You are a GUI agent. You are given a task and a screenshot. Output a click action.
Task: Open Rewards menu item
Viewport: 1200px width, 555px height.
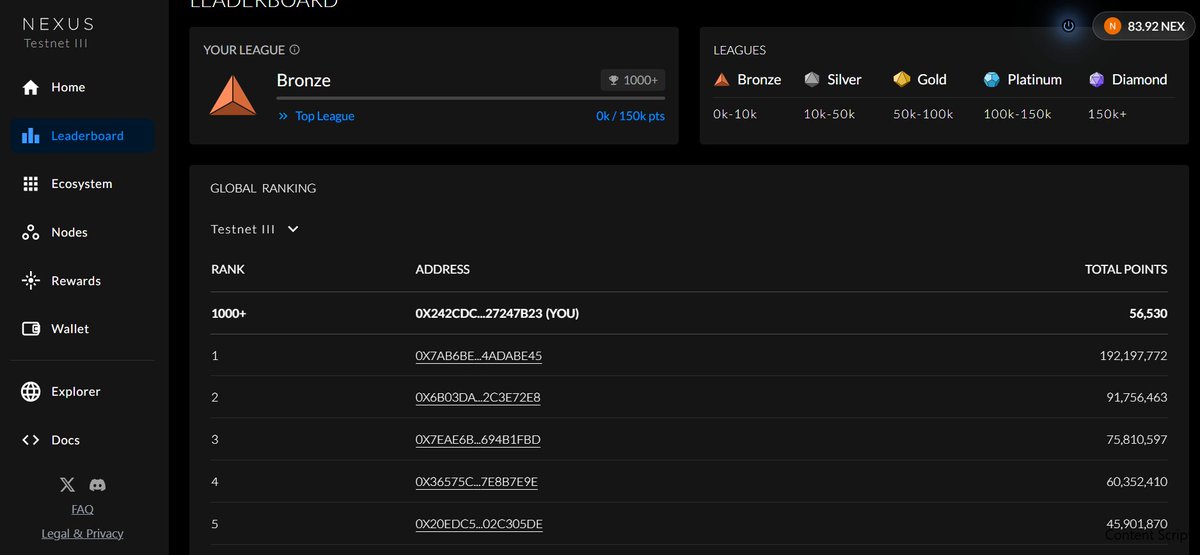point(82,281)
